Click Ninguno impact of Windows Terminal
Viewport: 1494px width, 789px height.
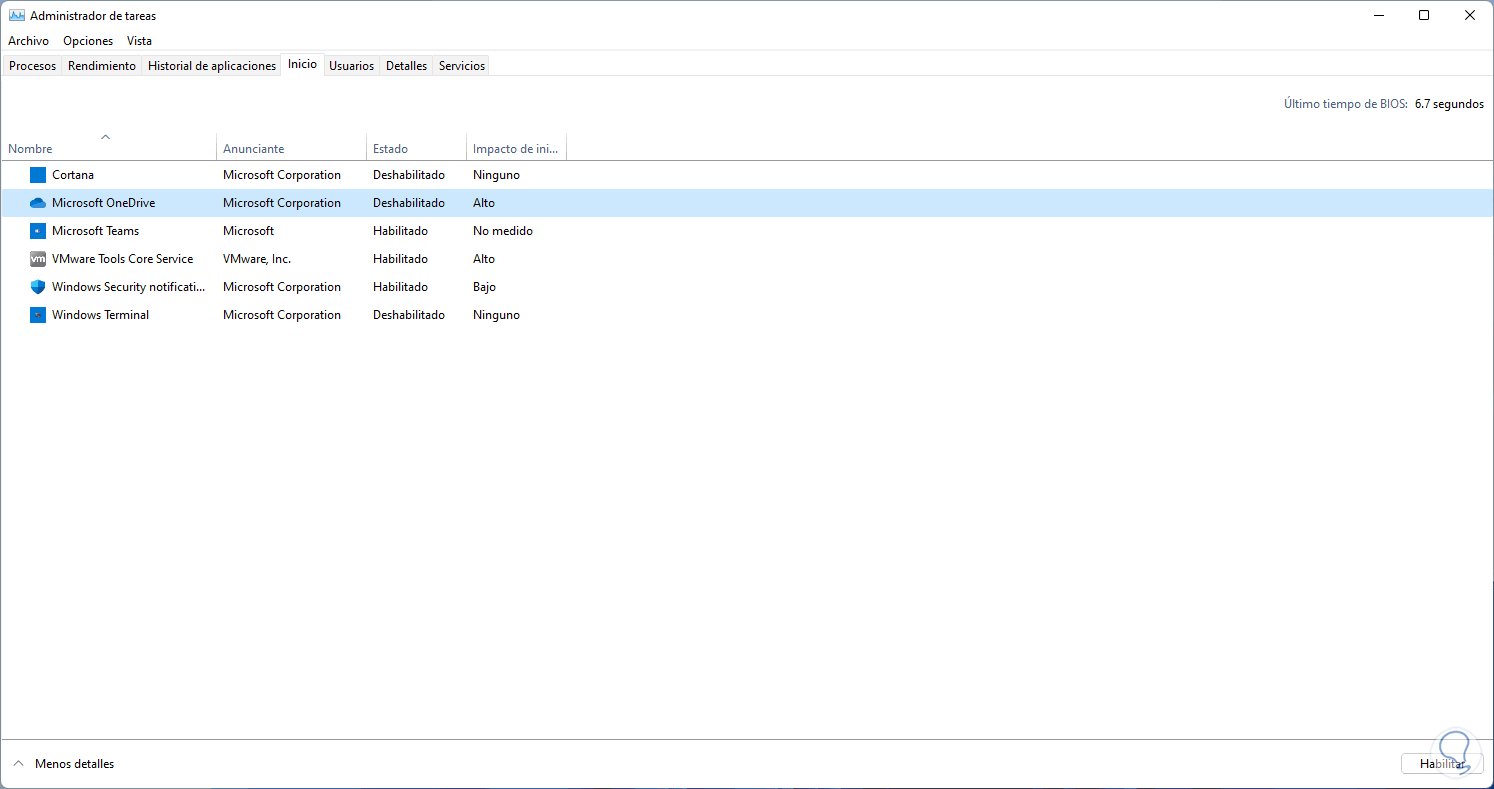(x=496, y=315)
